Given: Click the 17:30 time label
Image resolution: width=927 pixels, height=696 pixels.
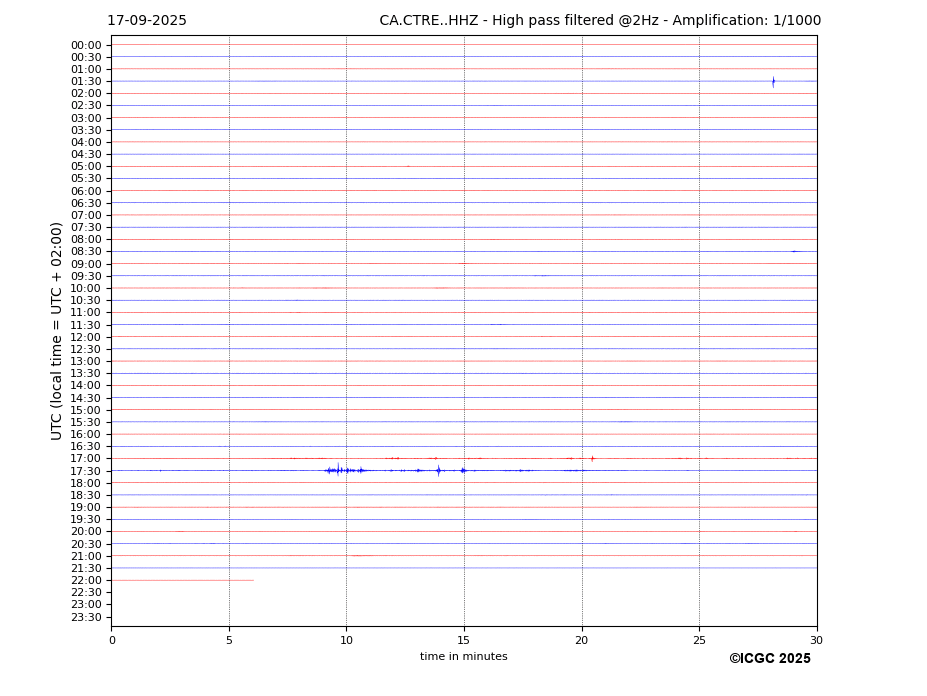Looking at the screenshot, I should point(86,471).
